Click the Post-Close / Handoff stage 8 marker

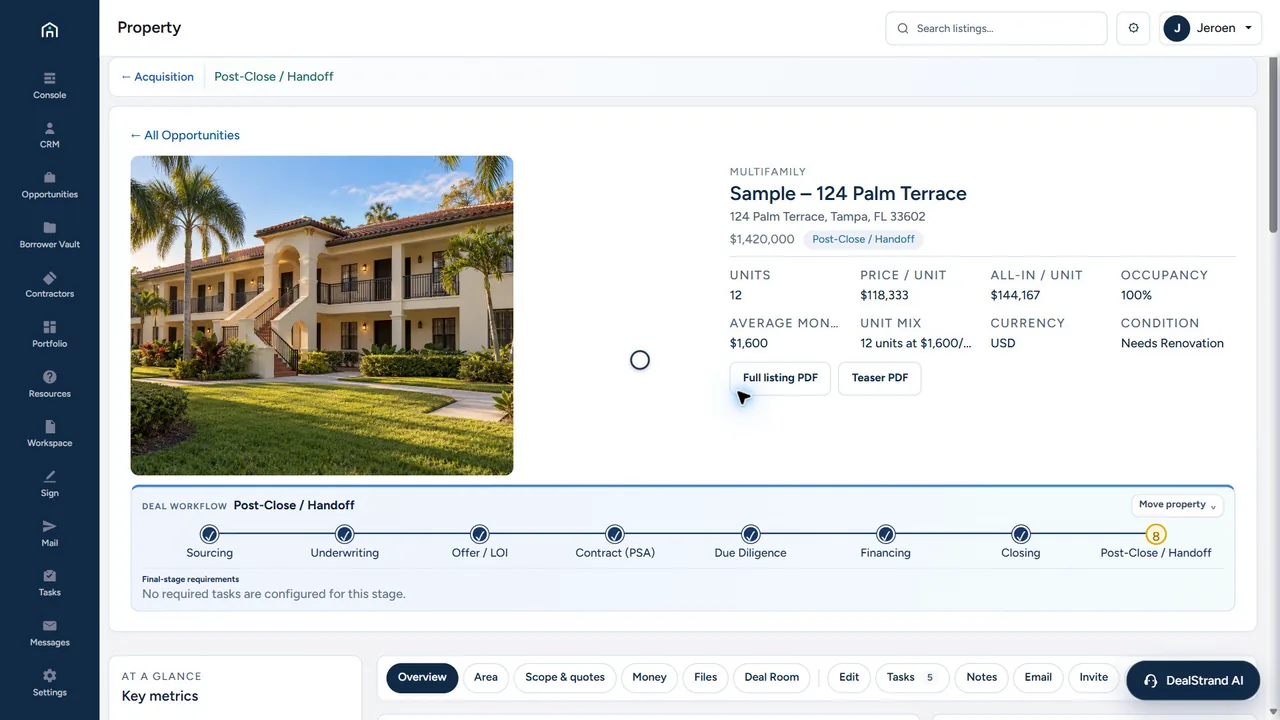pyautogui.click(x=1156, y=534)
